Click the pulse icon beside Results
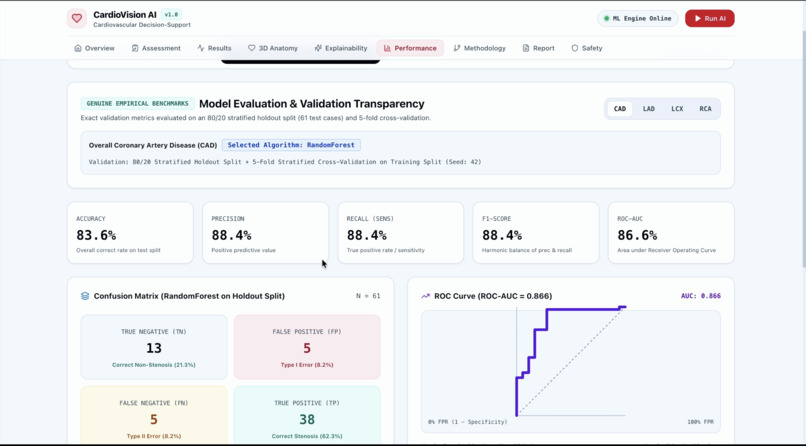 (200, 48)
